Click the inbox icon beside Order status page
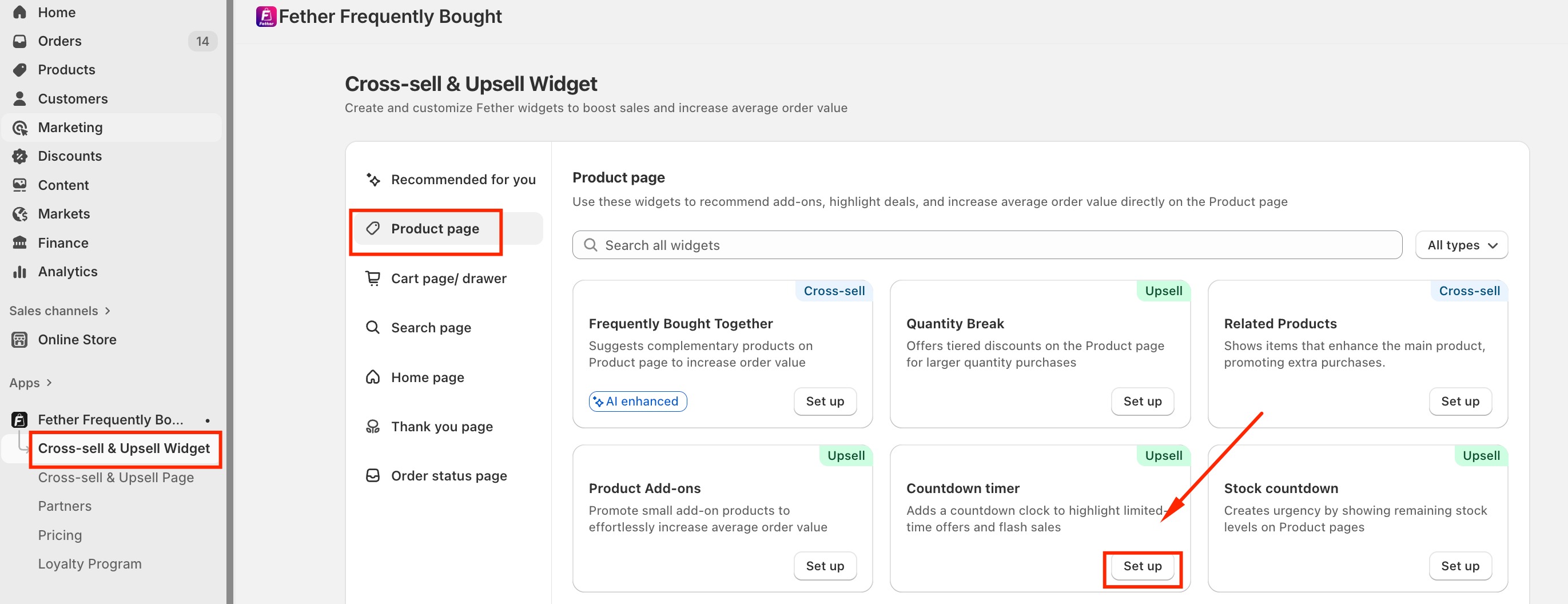Screen dimensions: 1568x604 click(373, 475)
